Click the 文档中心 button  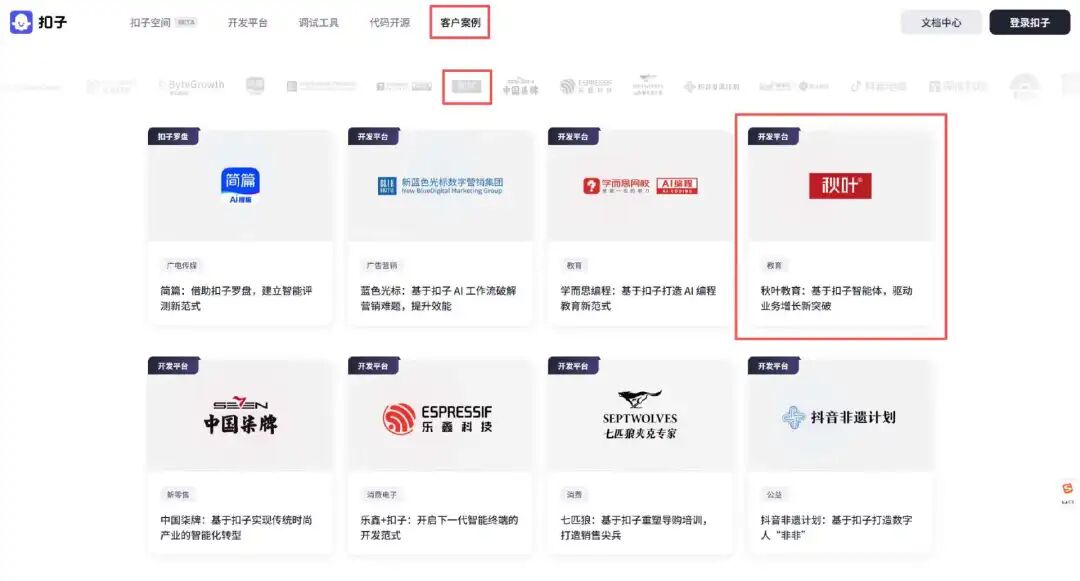click(941, 22)
